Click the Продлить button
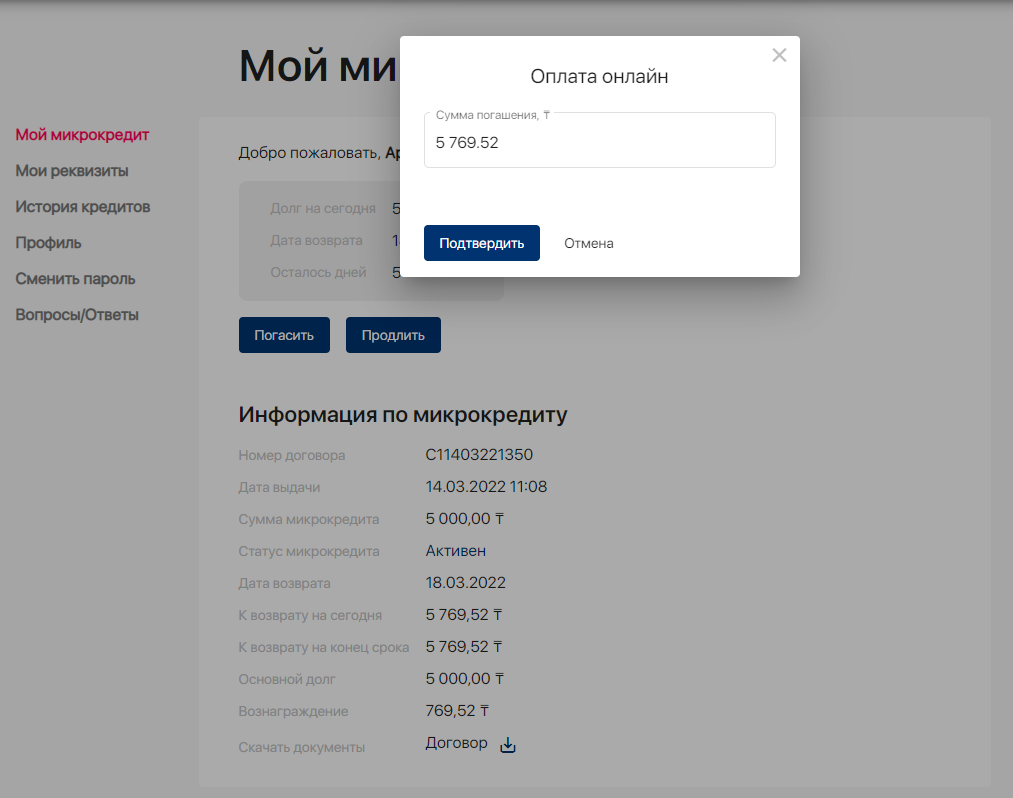The width and height of the screenshot is (1013, 798). [x=393, y=335]
